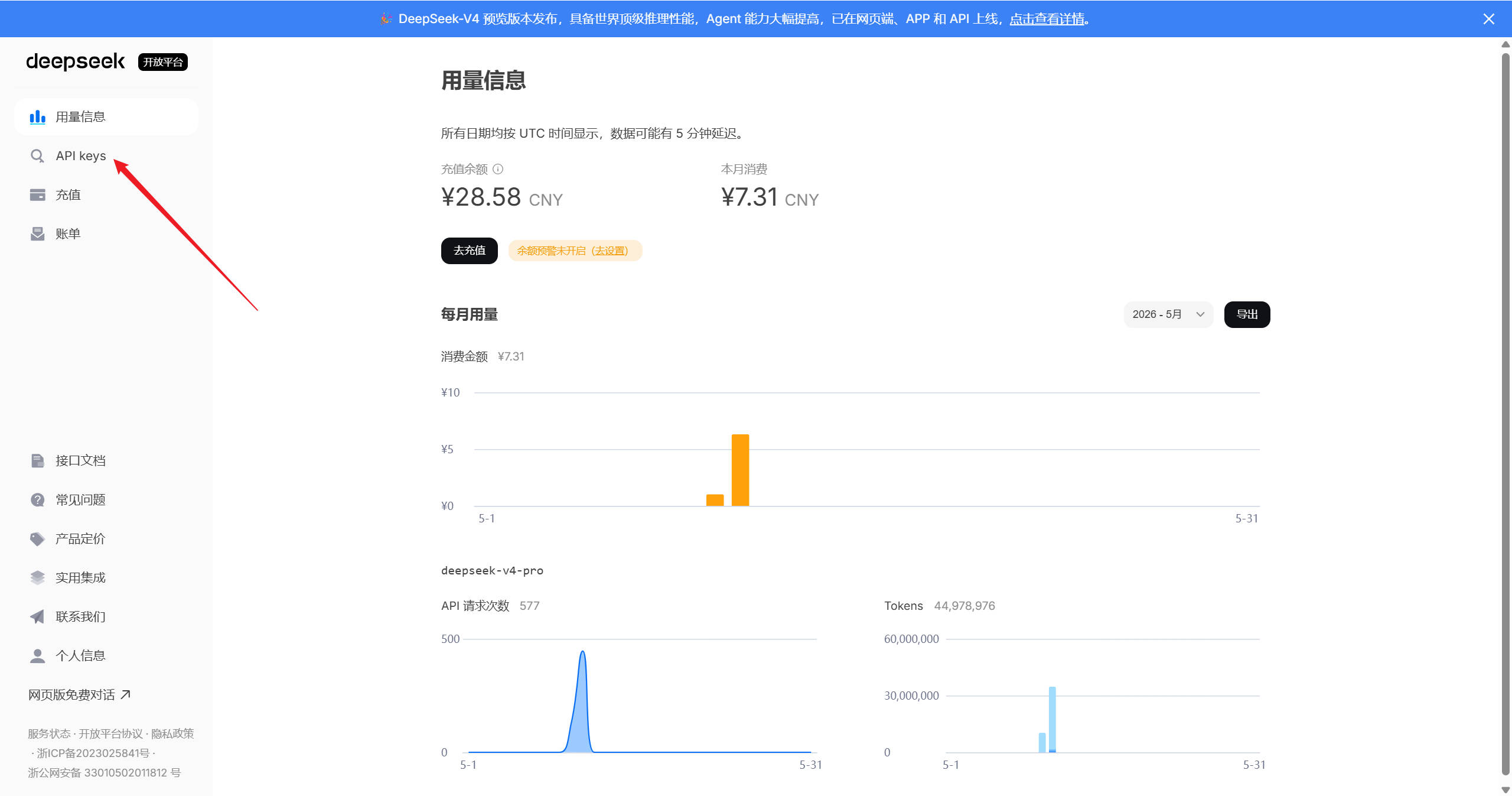Open 联系我们 page
Viewport: 1512px width, 796px height.
coord(106,617)
